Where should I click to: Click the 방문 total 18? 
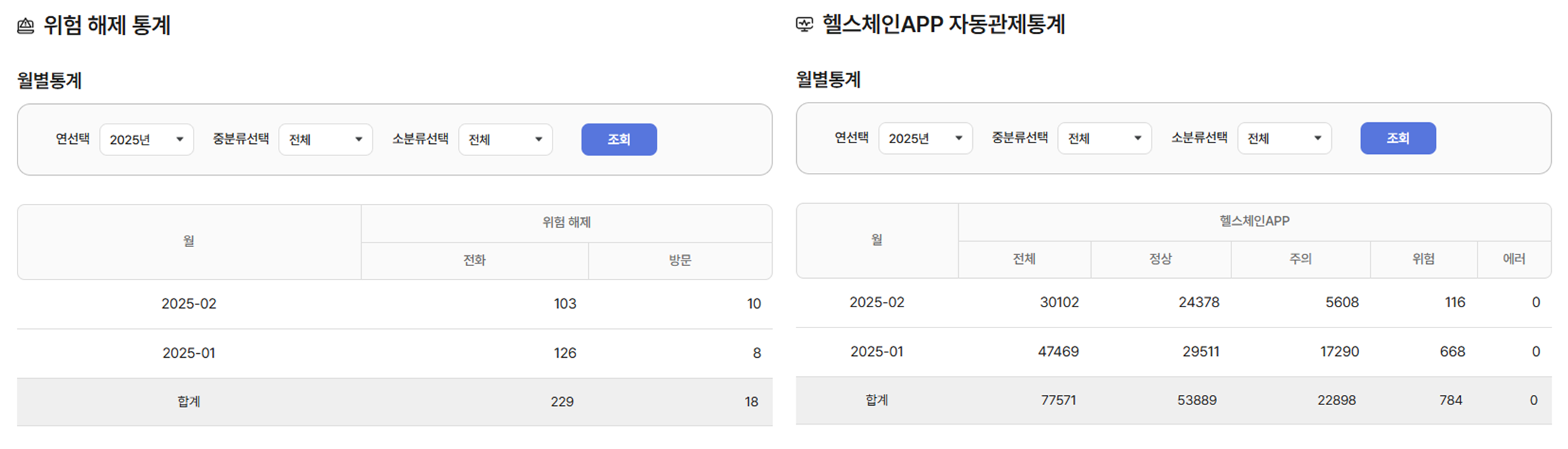click(752, 402)
